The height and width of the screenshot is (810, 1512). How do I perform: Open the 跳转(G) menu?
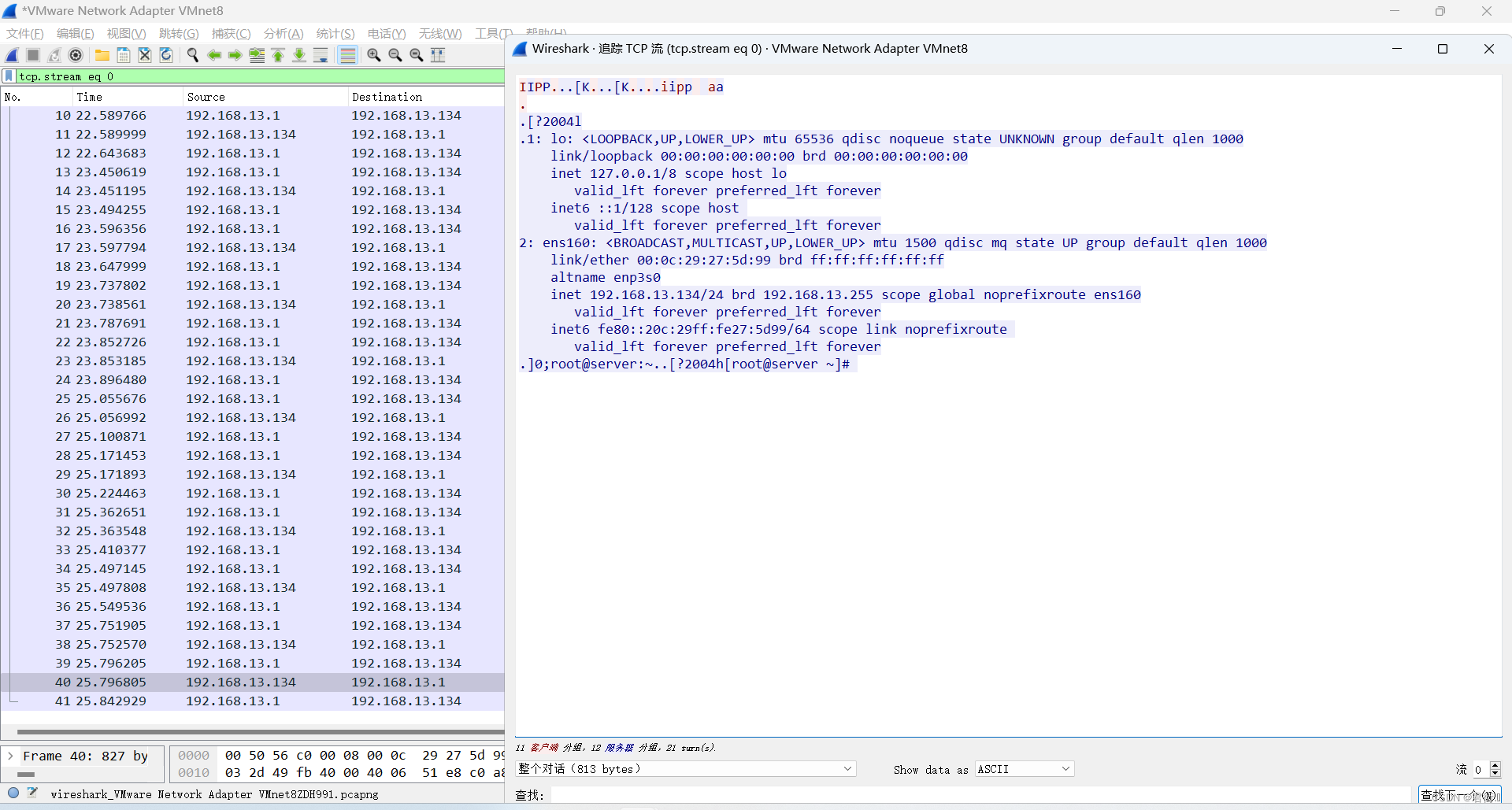[179, 34]
